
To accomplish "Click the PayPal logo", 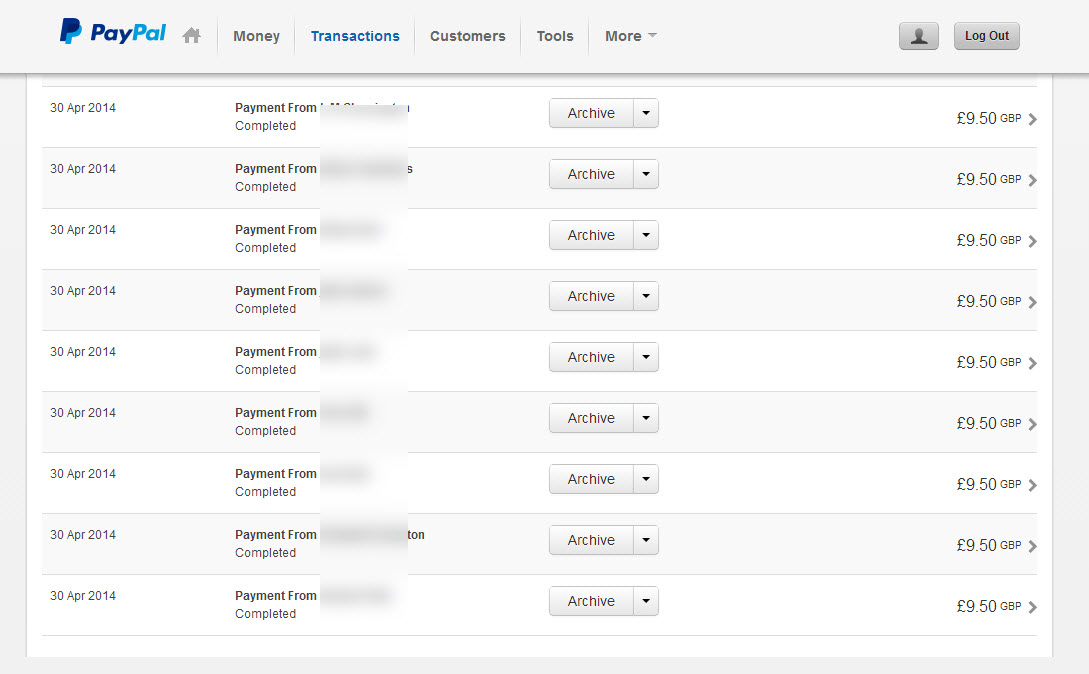I will click(112, 33).
